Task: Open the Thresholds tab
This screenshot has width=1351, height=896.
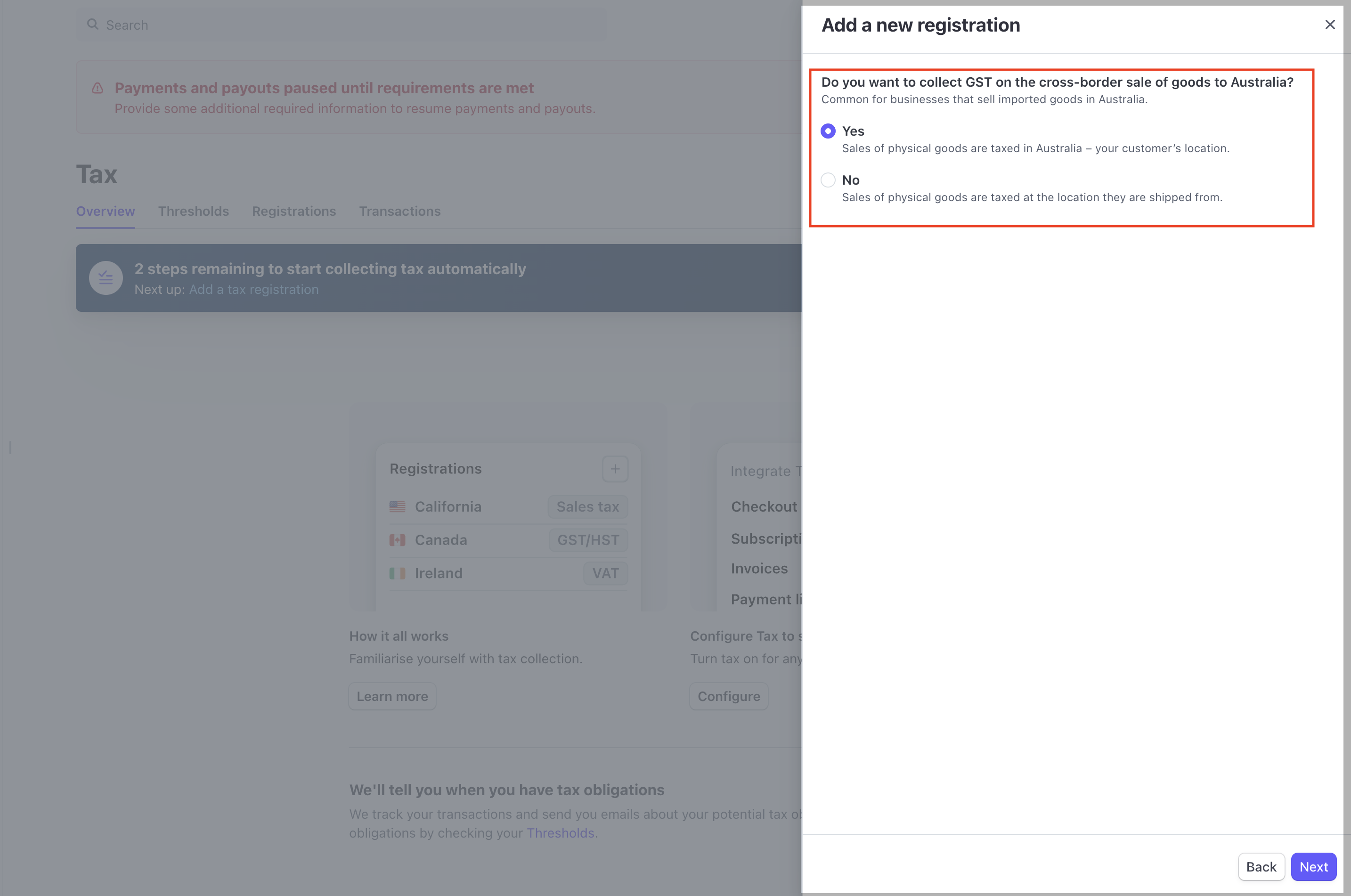Action: [193, 212]
